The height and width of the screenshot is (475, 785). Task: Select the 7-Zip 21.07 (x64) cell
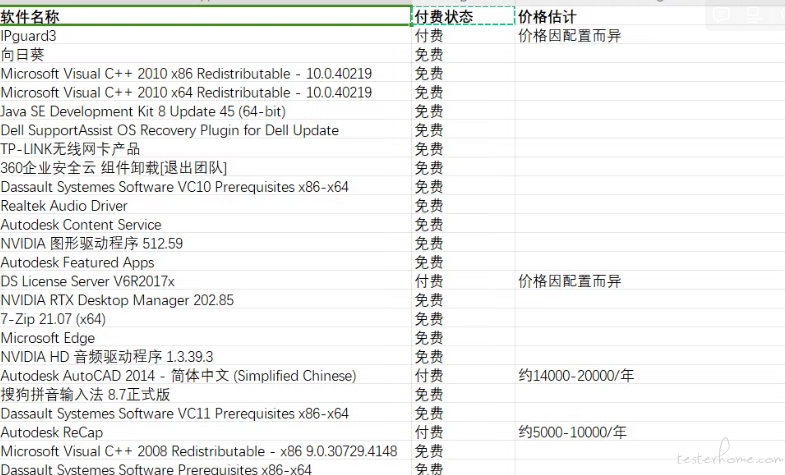[x=205, y=319]
